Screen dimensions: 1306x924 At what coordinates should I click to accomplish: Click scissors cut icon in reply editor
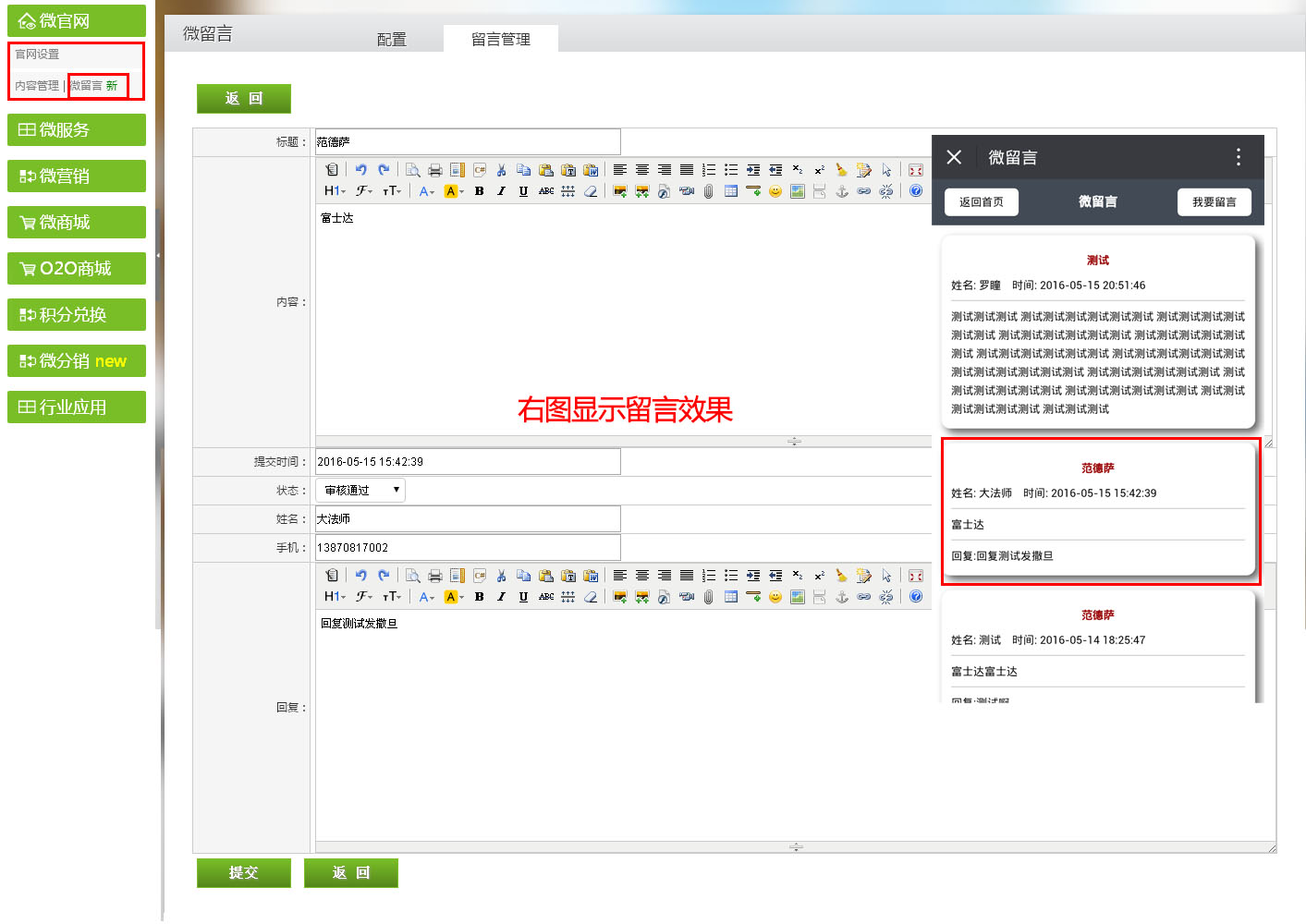coord(501,576)
